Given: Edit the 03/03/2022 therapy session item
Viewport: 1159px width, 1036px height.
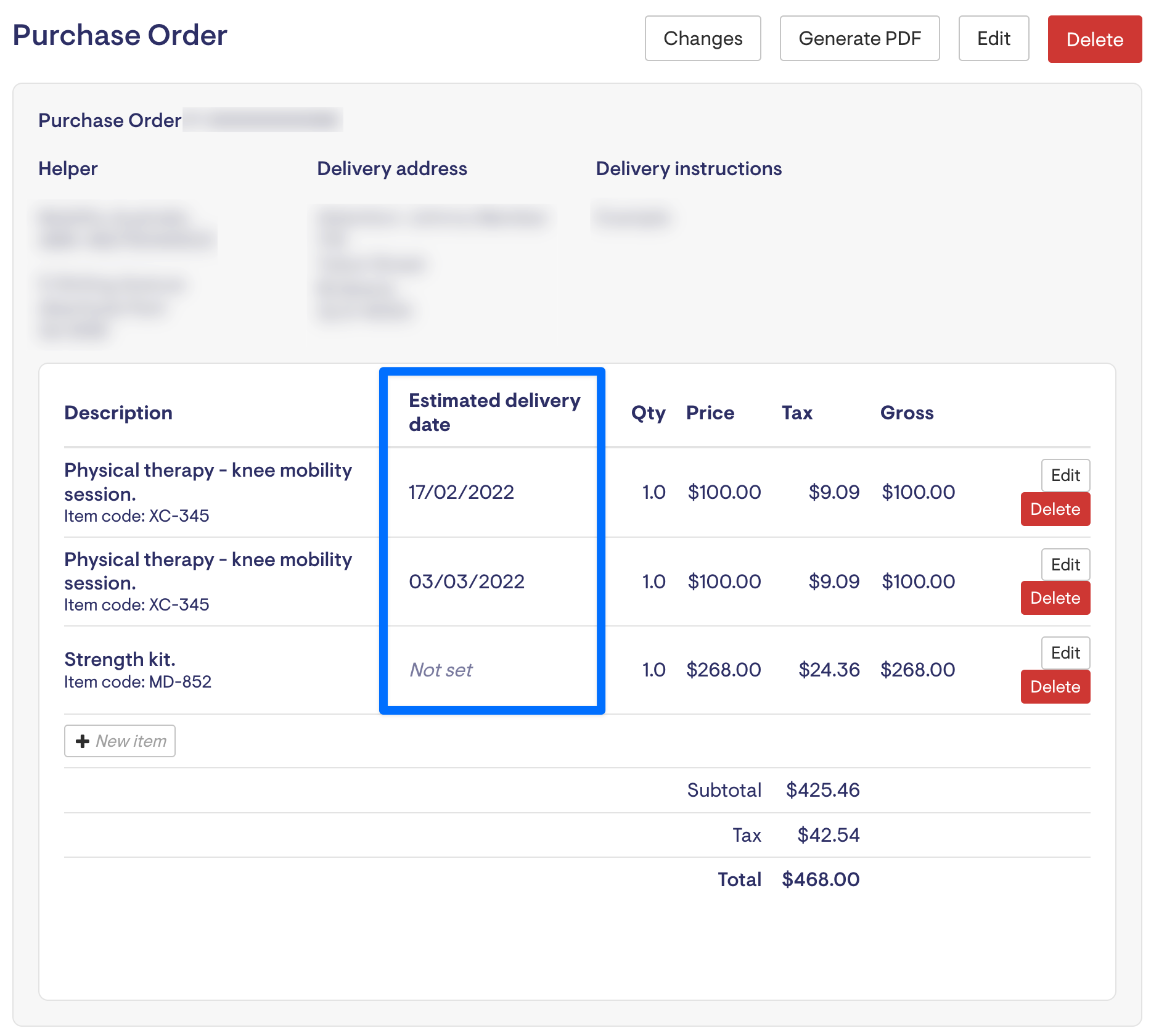Looking at the screenshot, I should [x=1065, y=564].
